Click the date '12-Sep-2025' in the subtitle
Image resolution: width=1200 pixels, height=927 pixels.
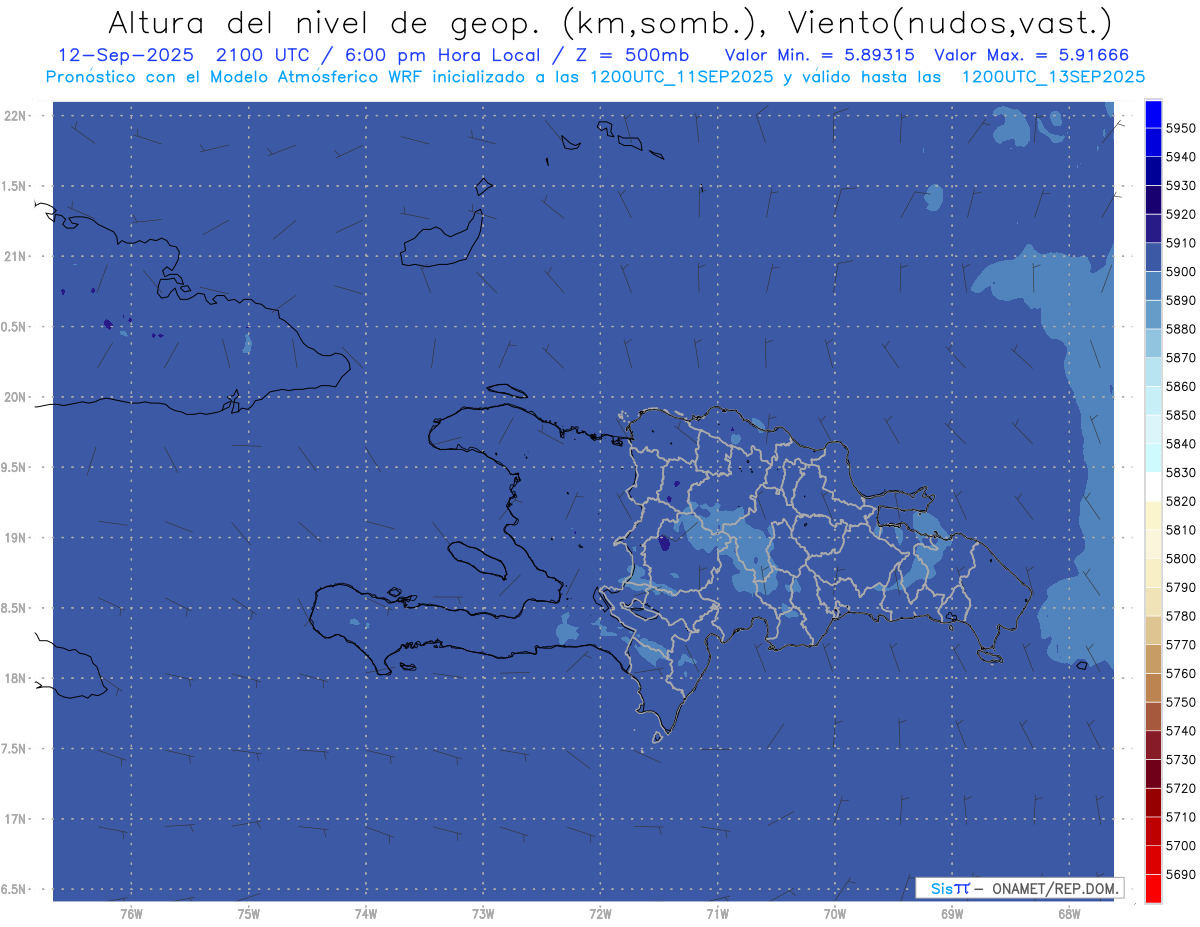[125, 55]
